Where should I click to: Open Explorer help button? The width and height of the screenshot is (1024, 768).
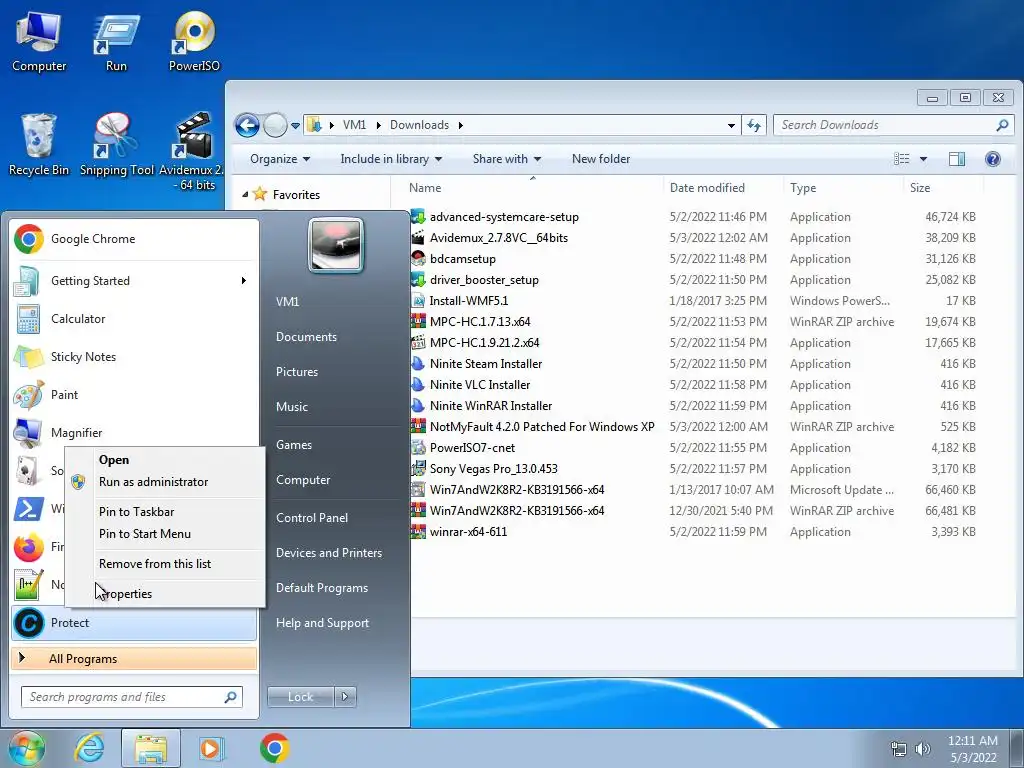tap(993, 159)
